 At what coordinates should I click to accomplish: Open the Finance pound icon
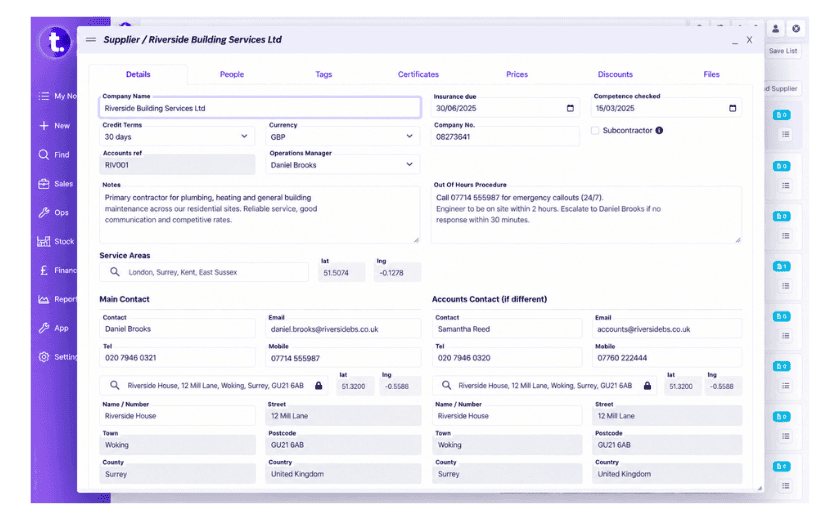tap(44, 270)
